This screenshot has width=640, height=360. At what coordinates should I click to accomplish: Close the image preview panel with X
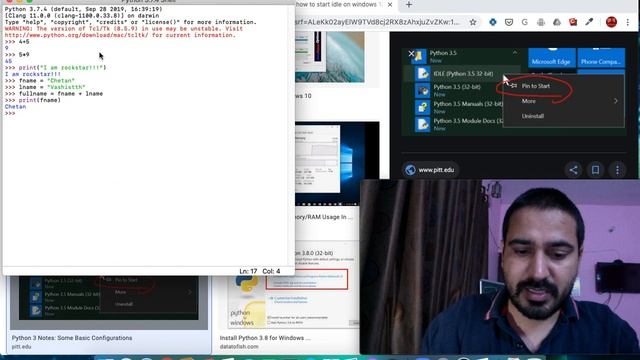(x=411, y=53)
